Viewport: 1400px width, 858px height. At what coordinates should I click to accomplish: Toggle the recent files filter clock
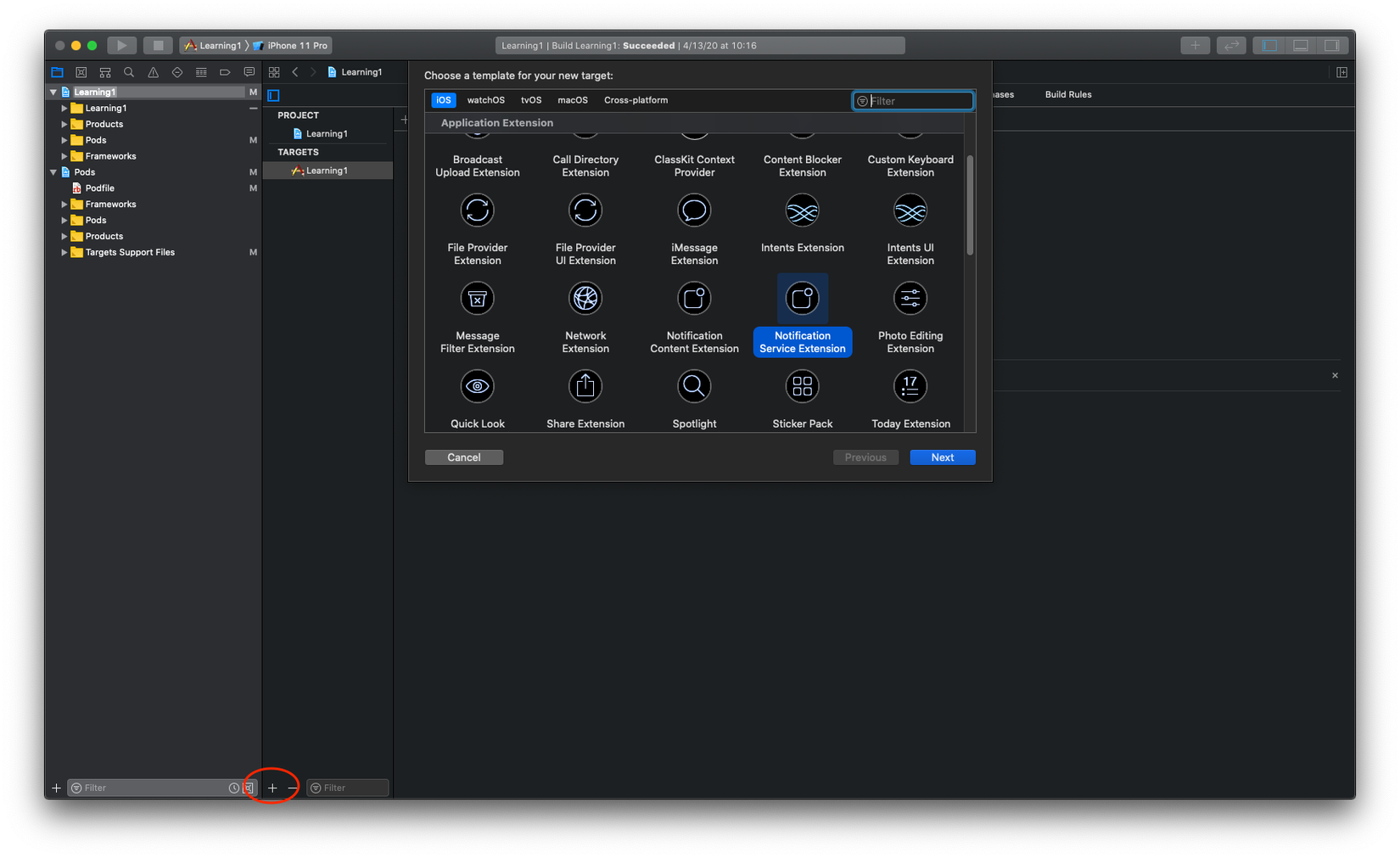[234, 788]
